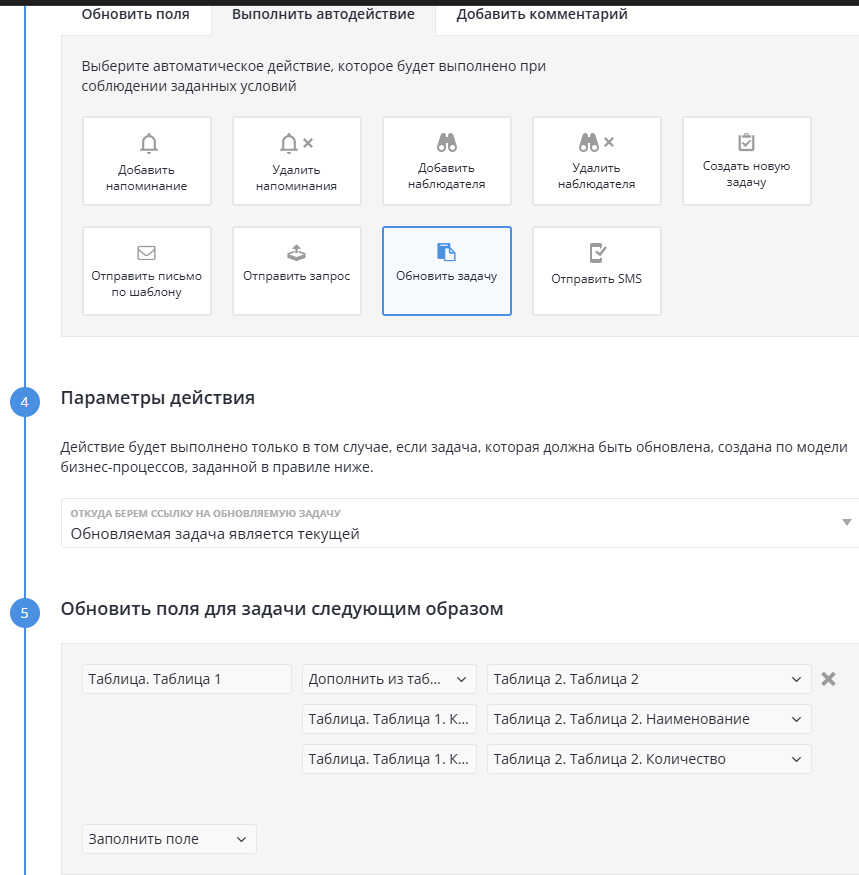The image size is (859, 875).
Task: Click the Delete reminders bell icon tile
Action: point(296,161)
